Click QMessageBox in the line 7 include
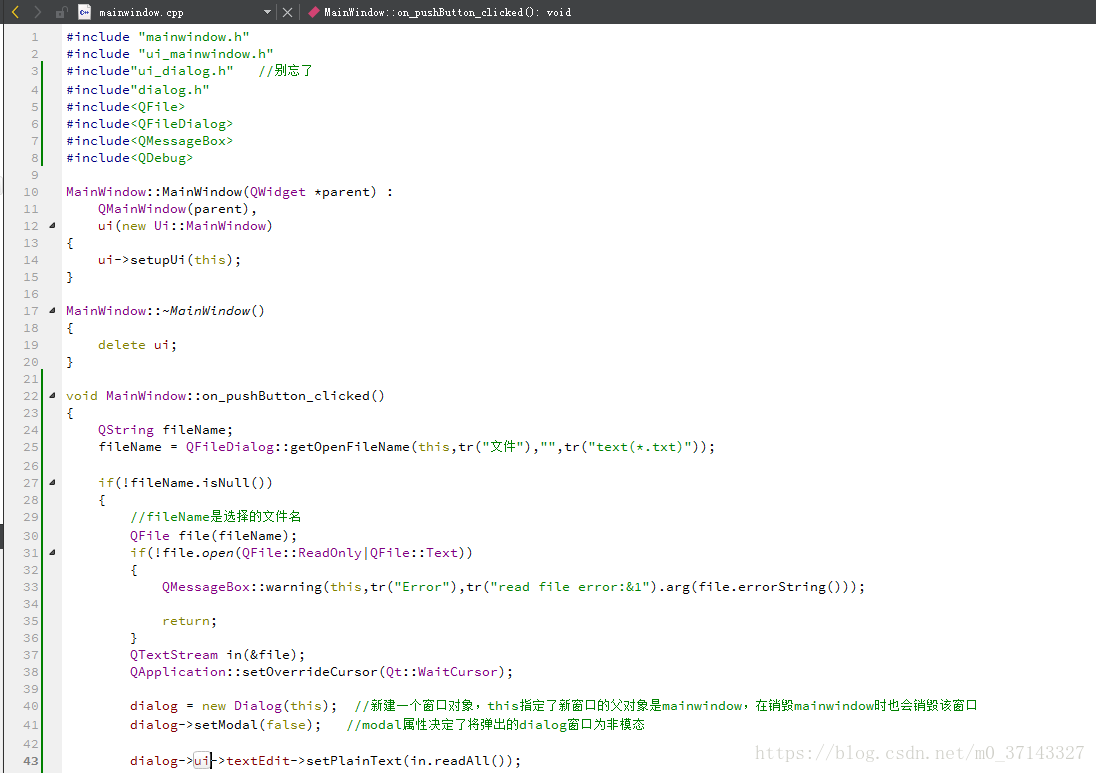The height and width of the screenshot is (773, 1096). [x=182, y=140]
